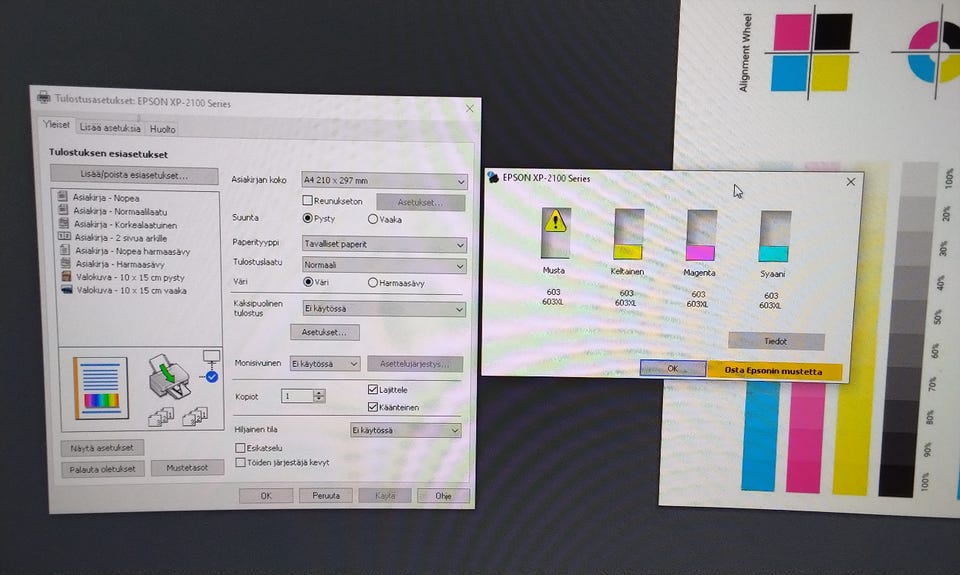Screen dimensions: 960x575
Task: Select the Väri color radio button
Action: point(308,282)
